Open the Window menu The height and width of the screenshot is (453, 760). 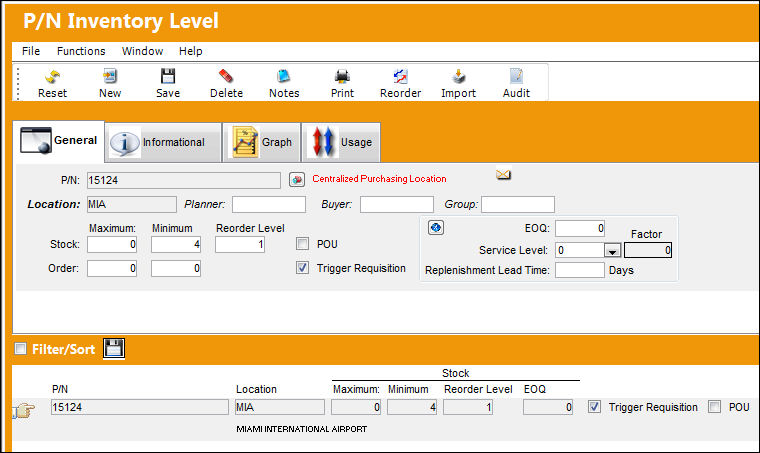click(142, 51)
